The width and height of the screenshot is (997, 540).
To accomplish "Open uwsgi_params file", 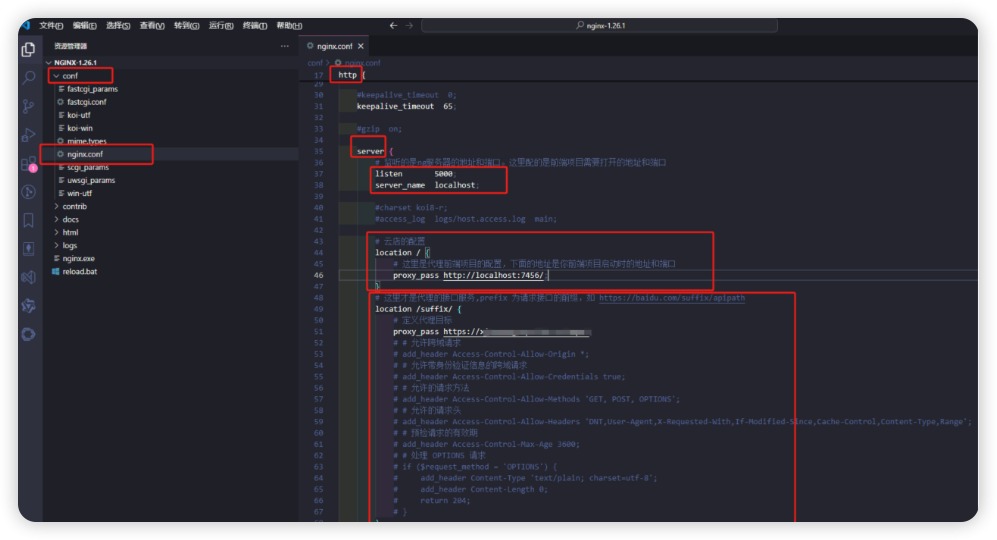I will 171,180.
